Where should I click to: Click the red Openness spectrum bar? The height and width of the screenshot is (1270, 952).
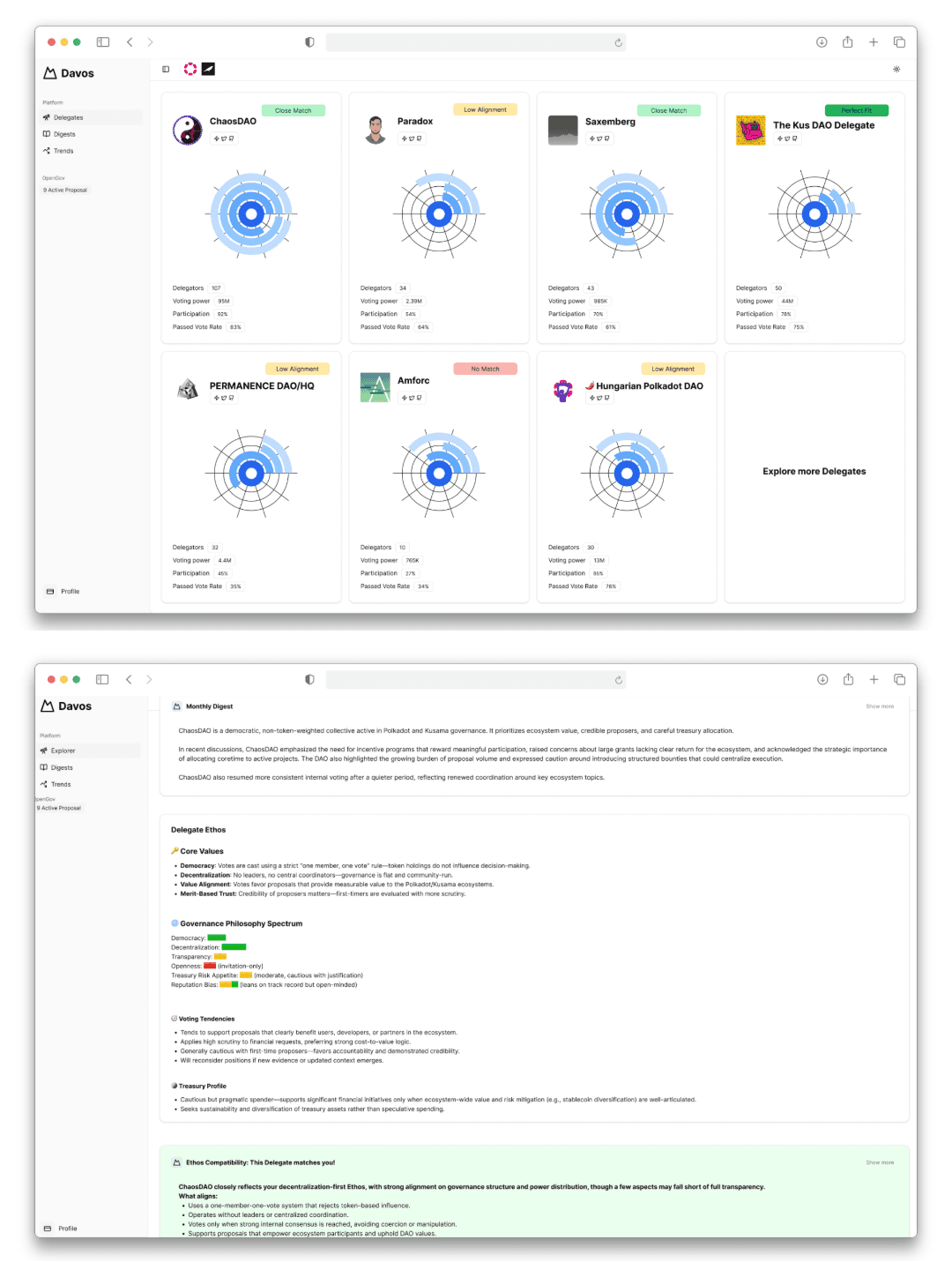210,966
